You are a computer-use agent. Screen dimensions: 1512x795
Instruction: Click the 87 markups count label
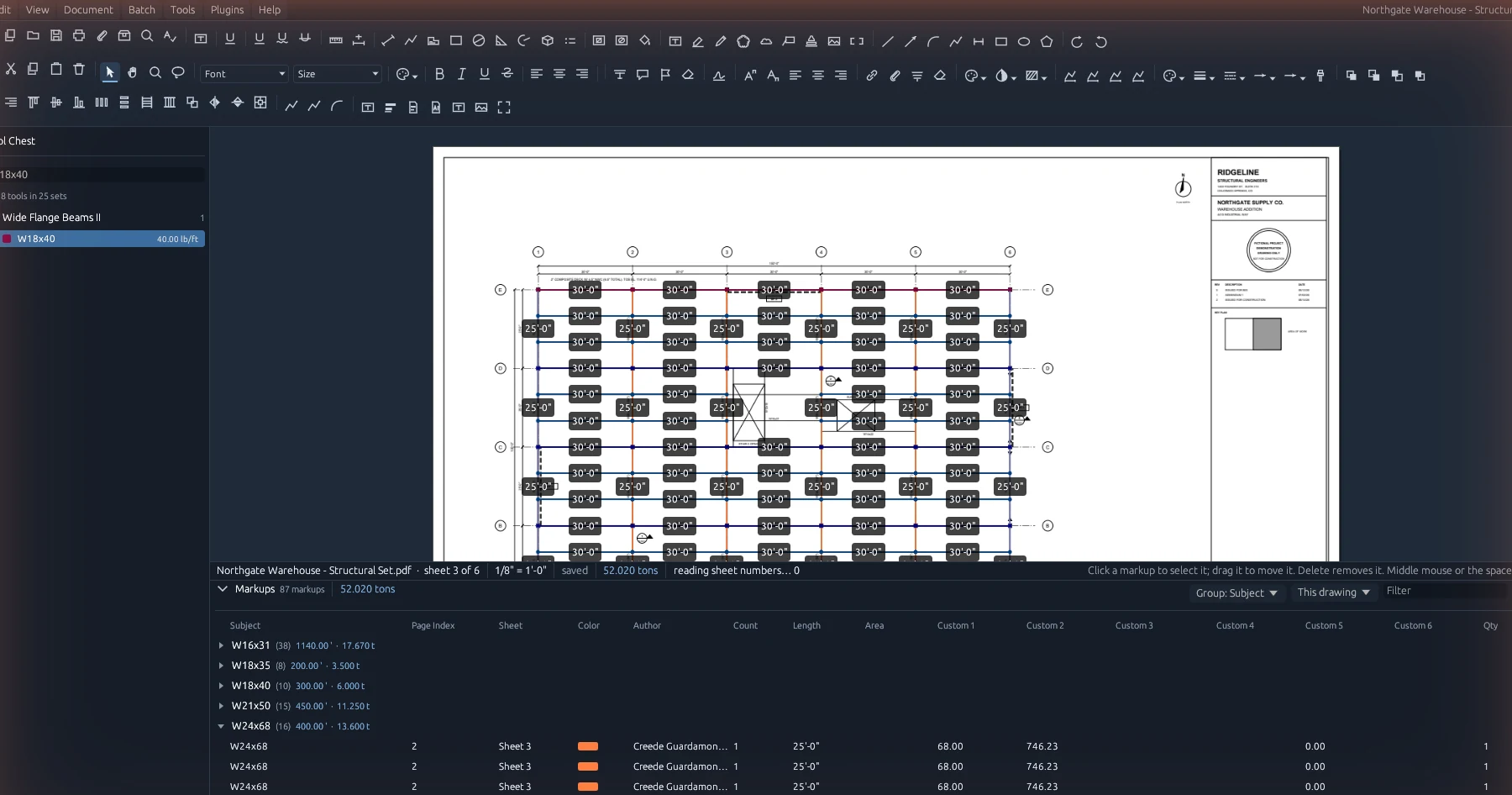tap(302, 590)
